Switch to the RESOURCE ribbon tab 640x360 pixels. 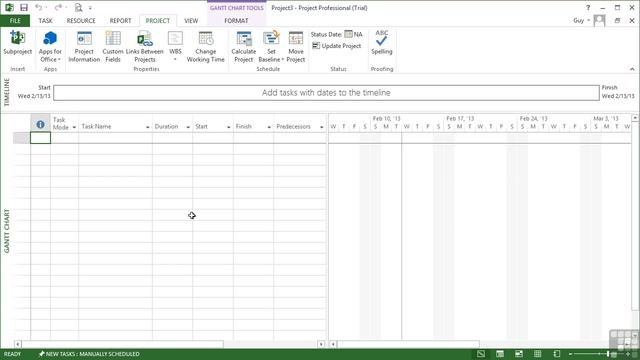(x=81, y=20)
